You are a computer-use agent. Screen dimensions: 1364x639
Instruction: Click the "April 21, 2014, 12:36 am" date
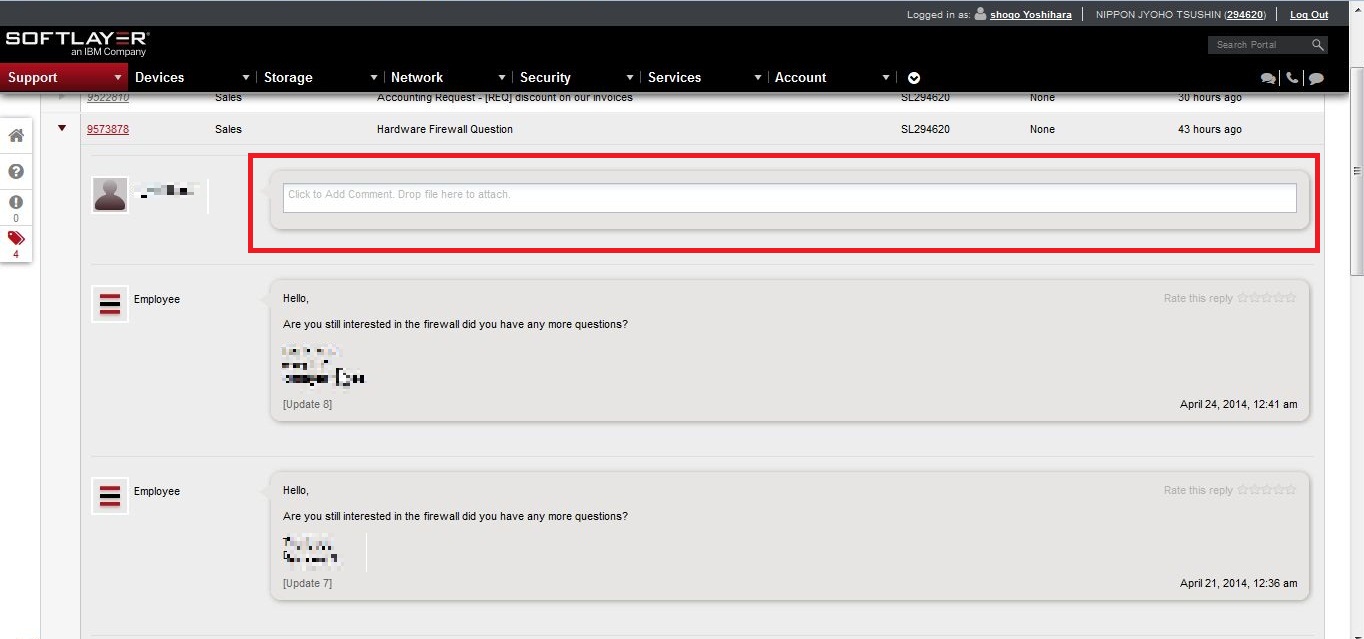coord(1239,583)
